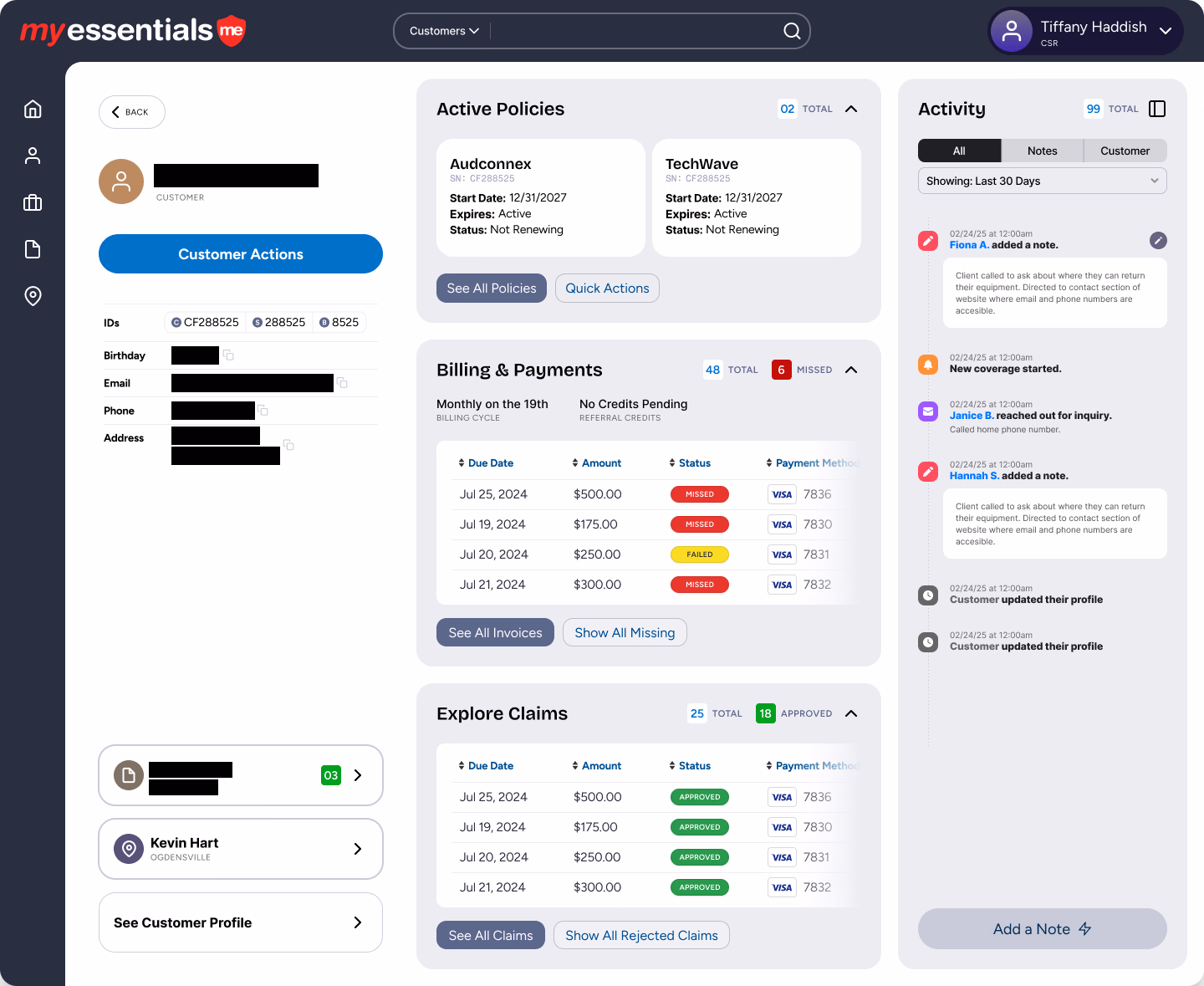Sort the claims table by Amount
1204x986 pixels.
596,766
